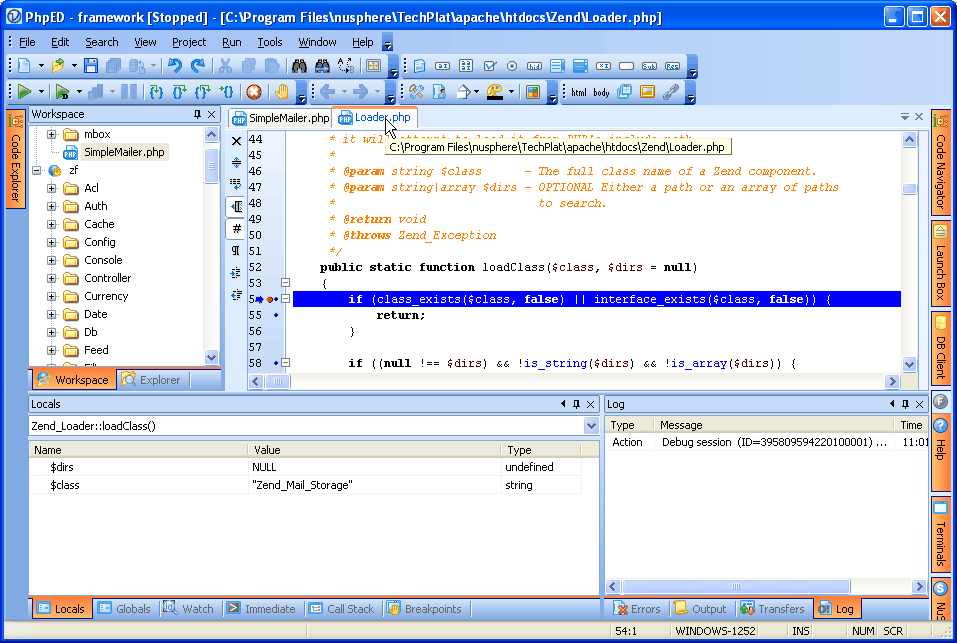
Task: Sort Locals by the Value column header
Action: click(374, 450)
